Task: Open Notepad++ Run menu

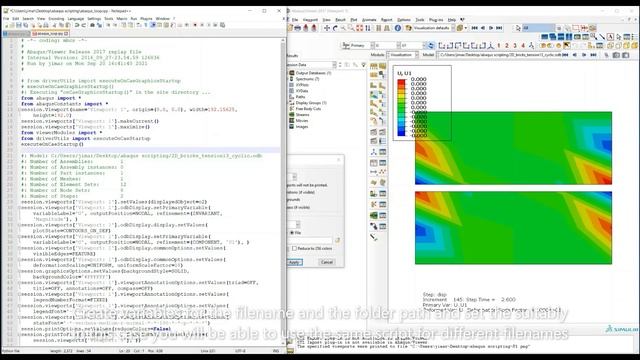Action: 134,19
